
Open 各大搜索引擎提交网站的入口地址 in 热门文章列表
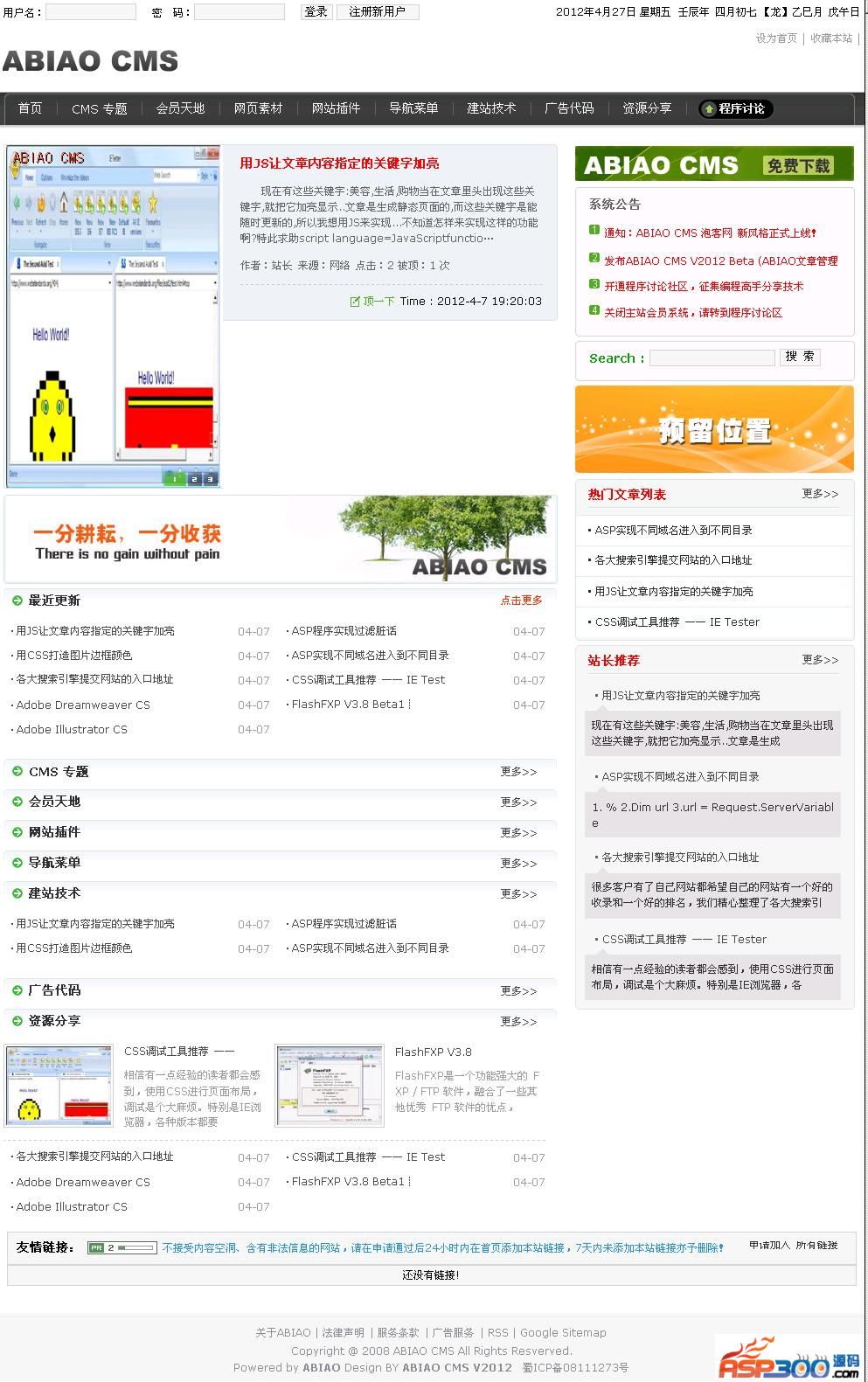(673, 560)
